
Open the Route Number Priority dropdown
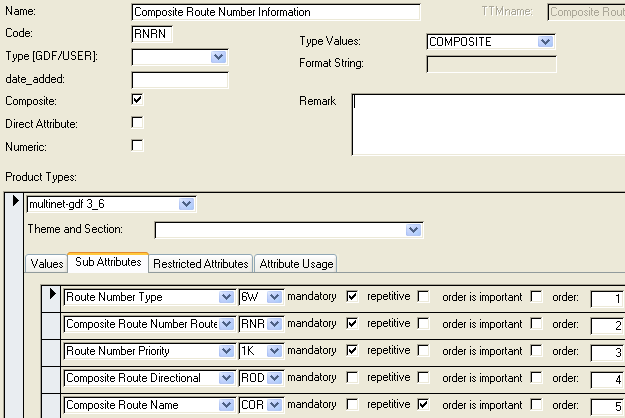click(226, 351)
